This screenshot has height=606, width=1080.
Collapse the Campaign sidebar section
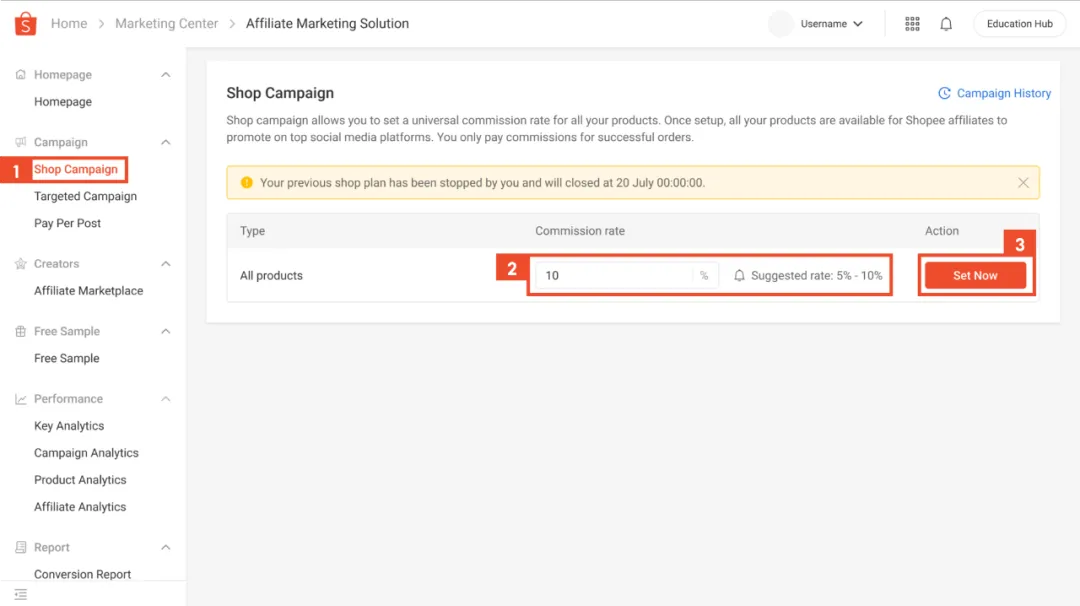pos(165,142)
